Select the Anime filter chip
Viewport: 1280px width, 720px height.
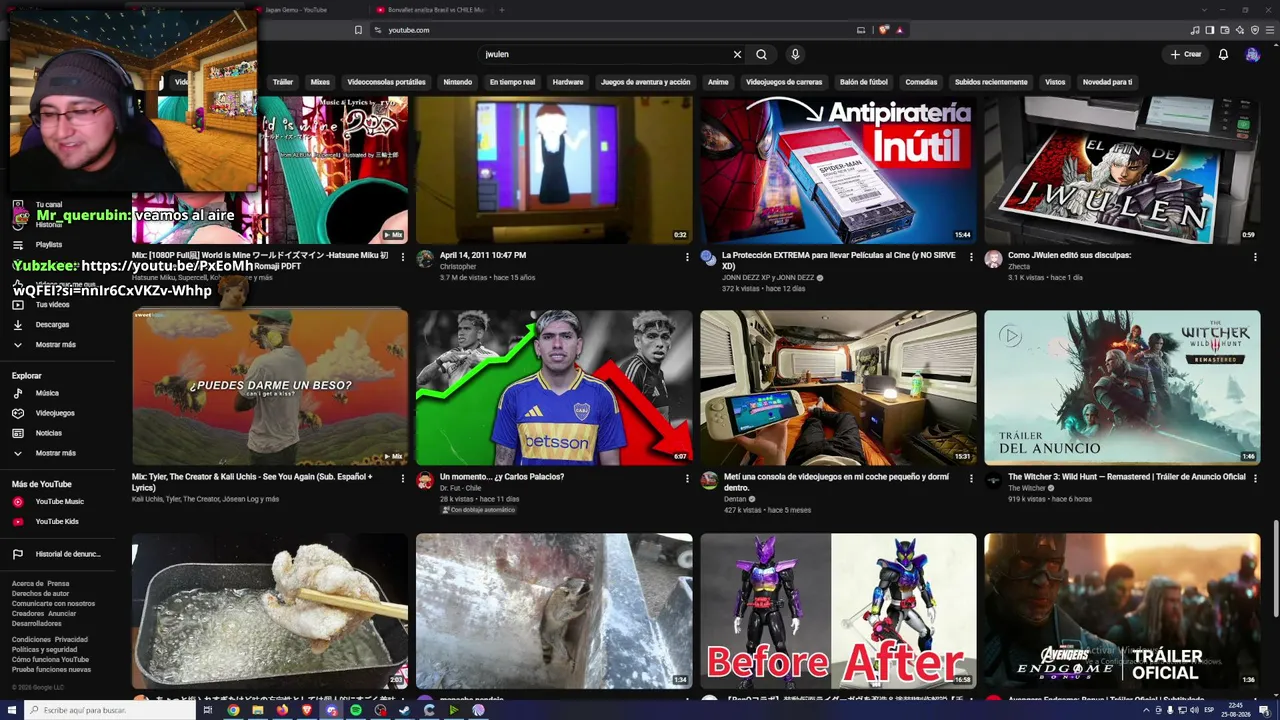coord(718,82)
